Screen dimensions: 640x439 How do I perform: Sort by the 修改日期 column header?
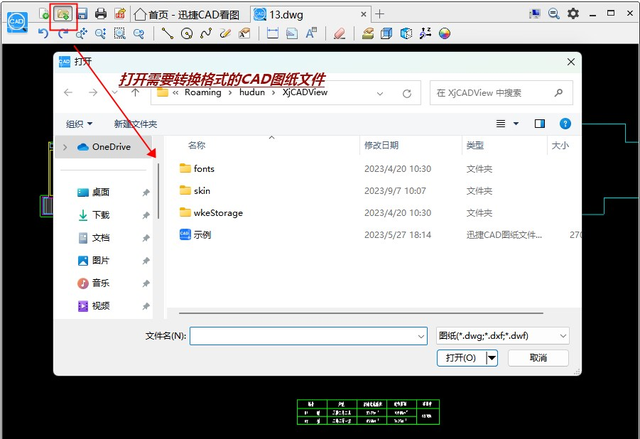coord(381,145)
